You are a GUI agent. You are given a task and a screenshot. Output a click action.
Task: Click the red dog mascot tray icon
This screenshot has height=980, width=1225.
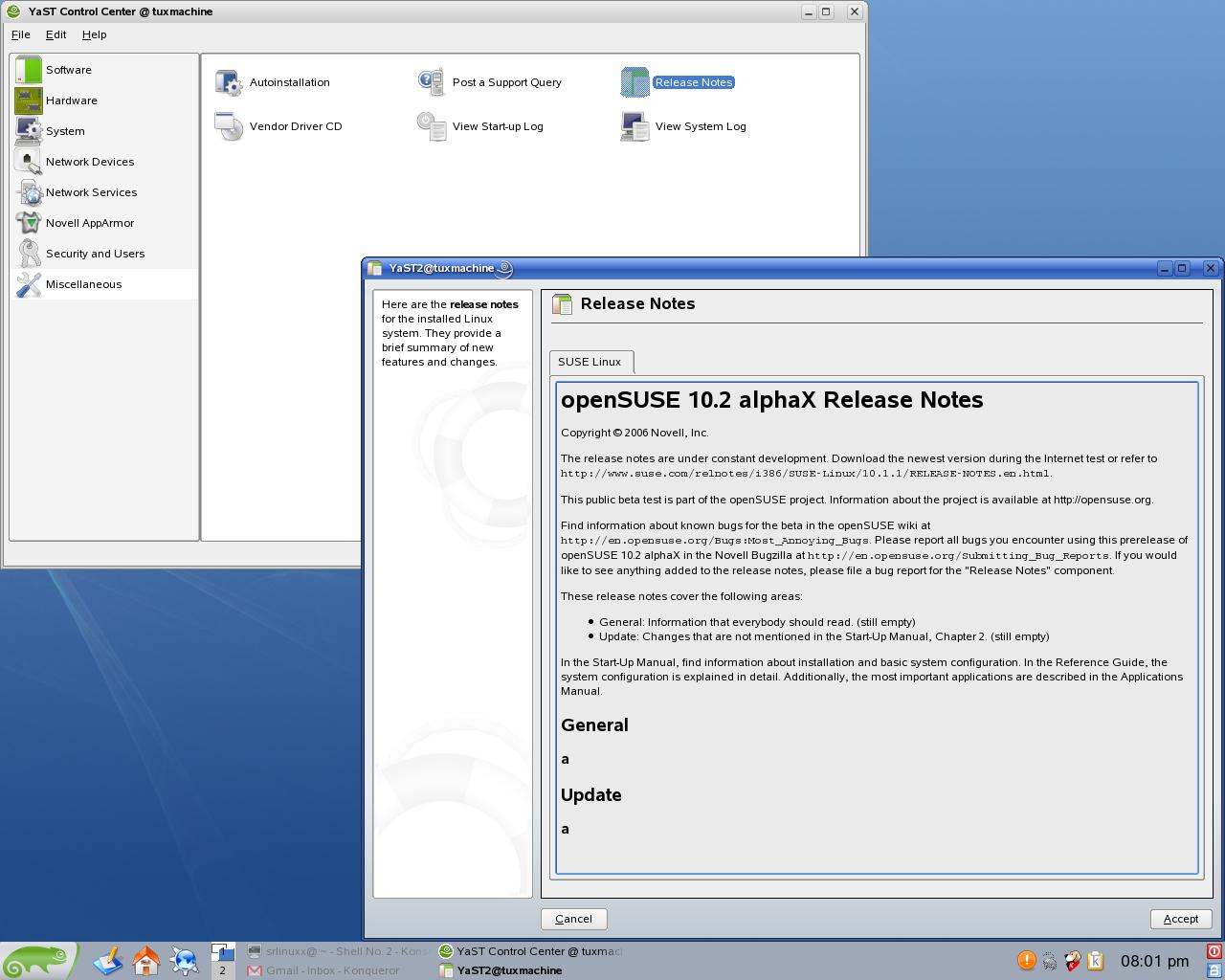[1072, 961]
